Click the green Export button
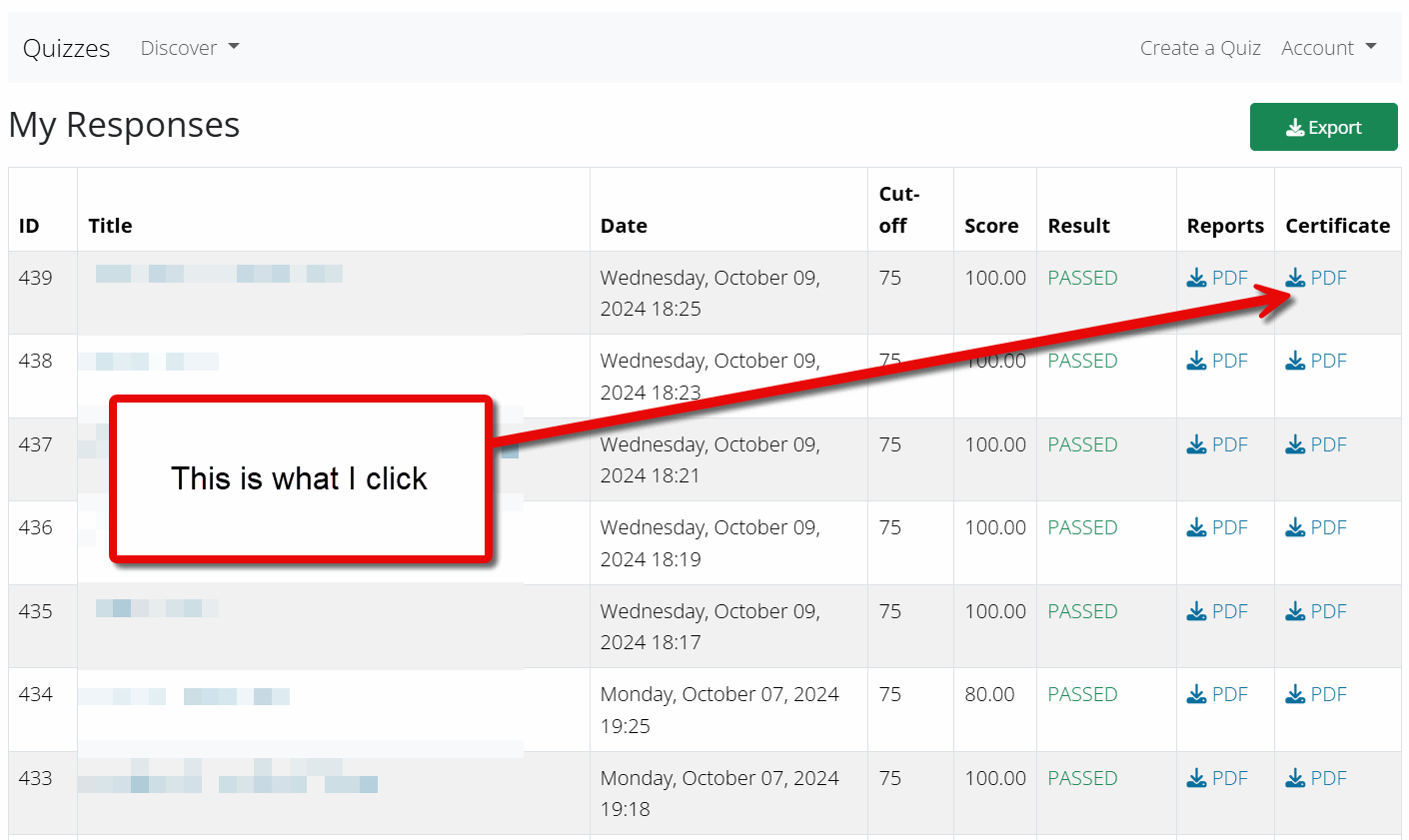Screen dimensions: 1409x840 click(1323, 127)
